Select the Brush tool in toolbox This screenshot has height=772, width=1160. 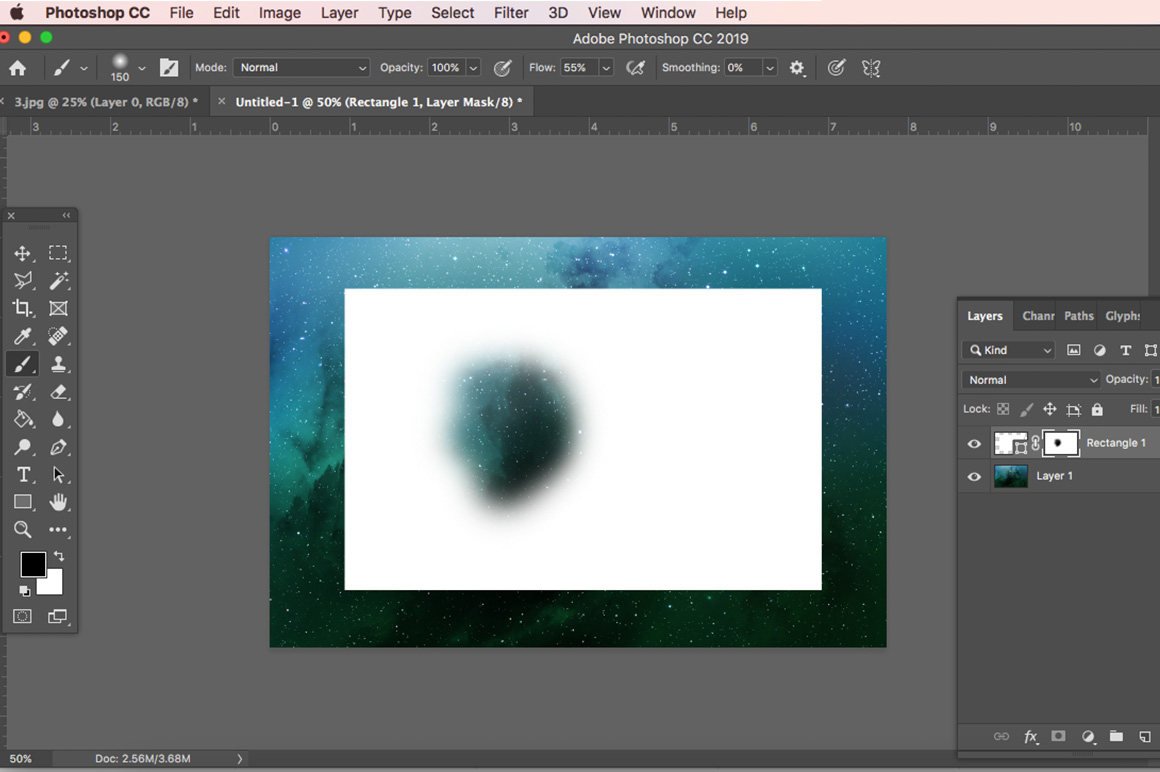pos(22,364)
